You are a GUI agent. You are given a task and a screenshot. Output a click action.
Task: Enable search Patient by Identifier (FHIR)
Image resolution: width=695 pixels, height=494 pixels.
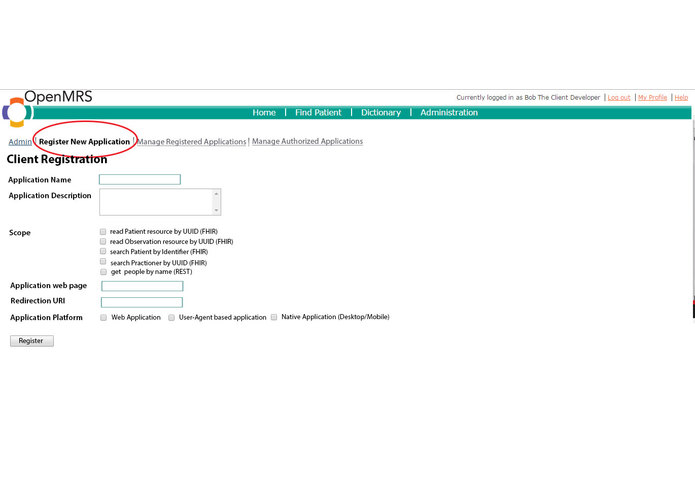coord(103,251)
